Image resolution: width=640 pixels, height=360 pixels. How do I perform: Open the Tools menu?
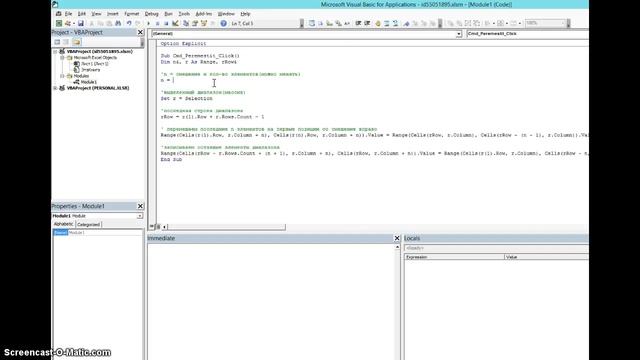[x=184, y=14]
